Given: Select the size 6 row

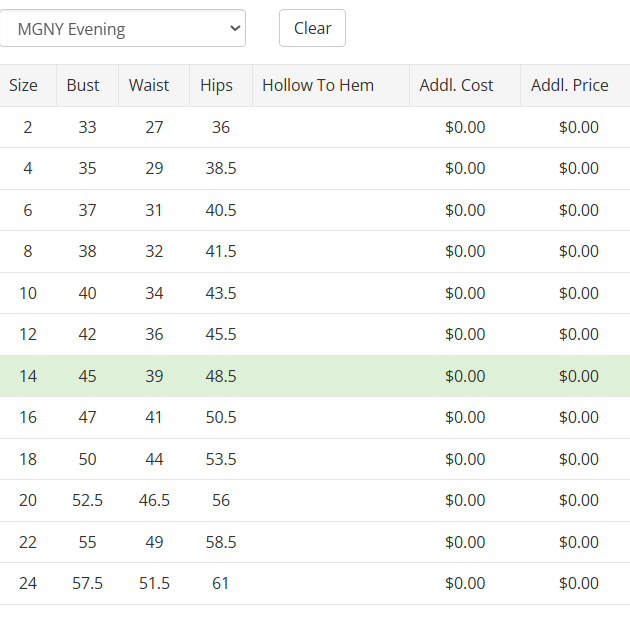Looking at the screenshot, I should coord(28,211).
